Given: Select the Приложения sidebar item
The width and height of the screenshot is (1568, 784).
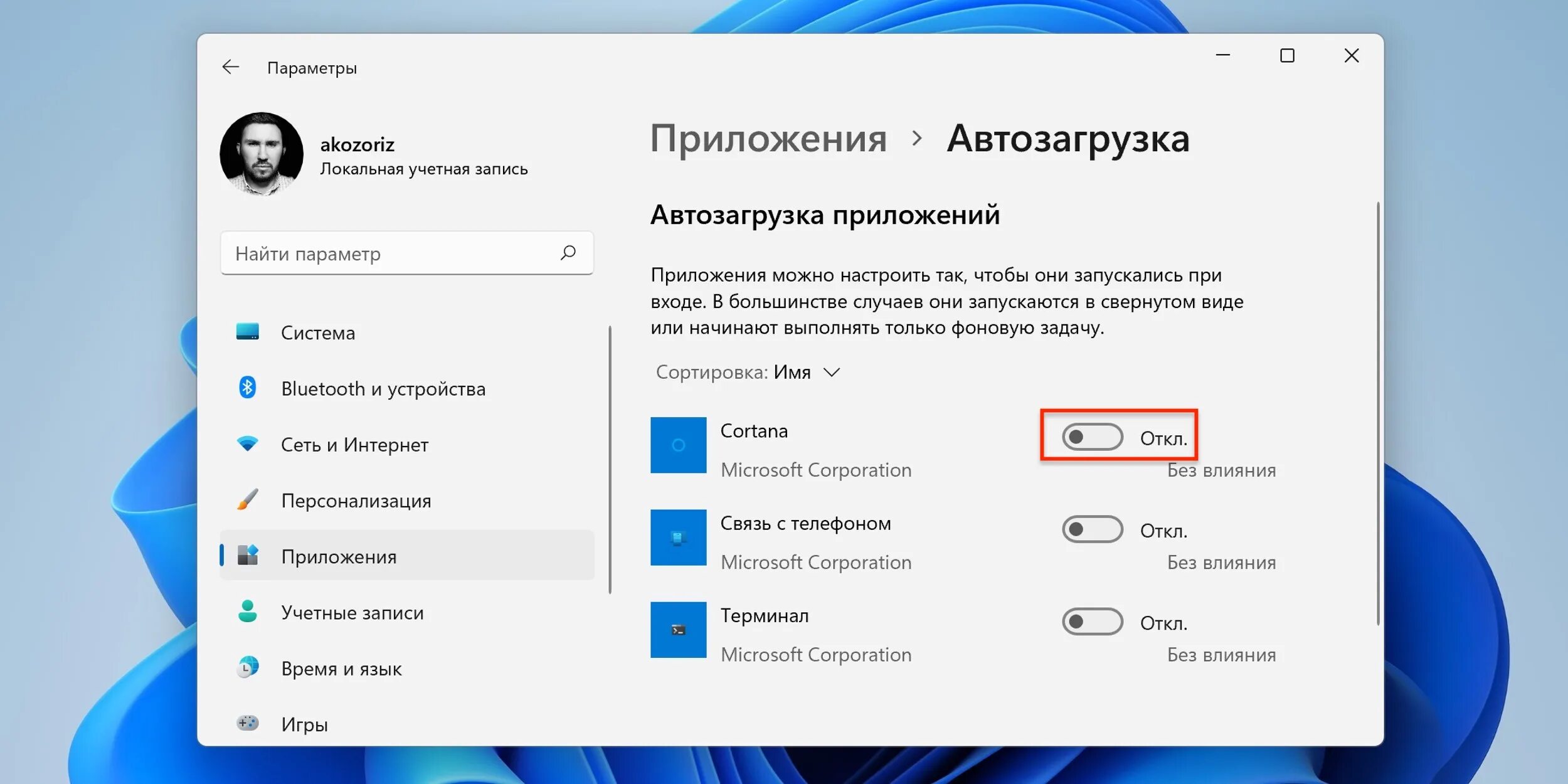Looking at the screenshot, I should (x=407, y=556).
